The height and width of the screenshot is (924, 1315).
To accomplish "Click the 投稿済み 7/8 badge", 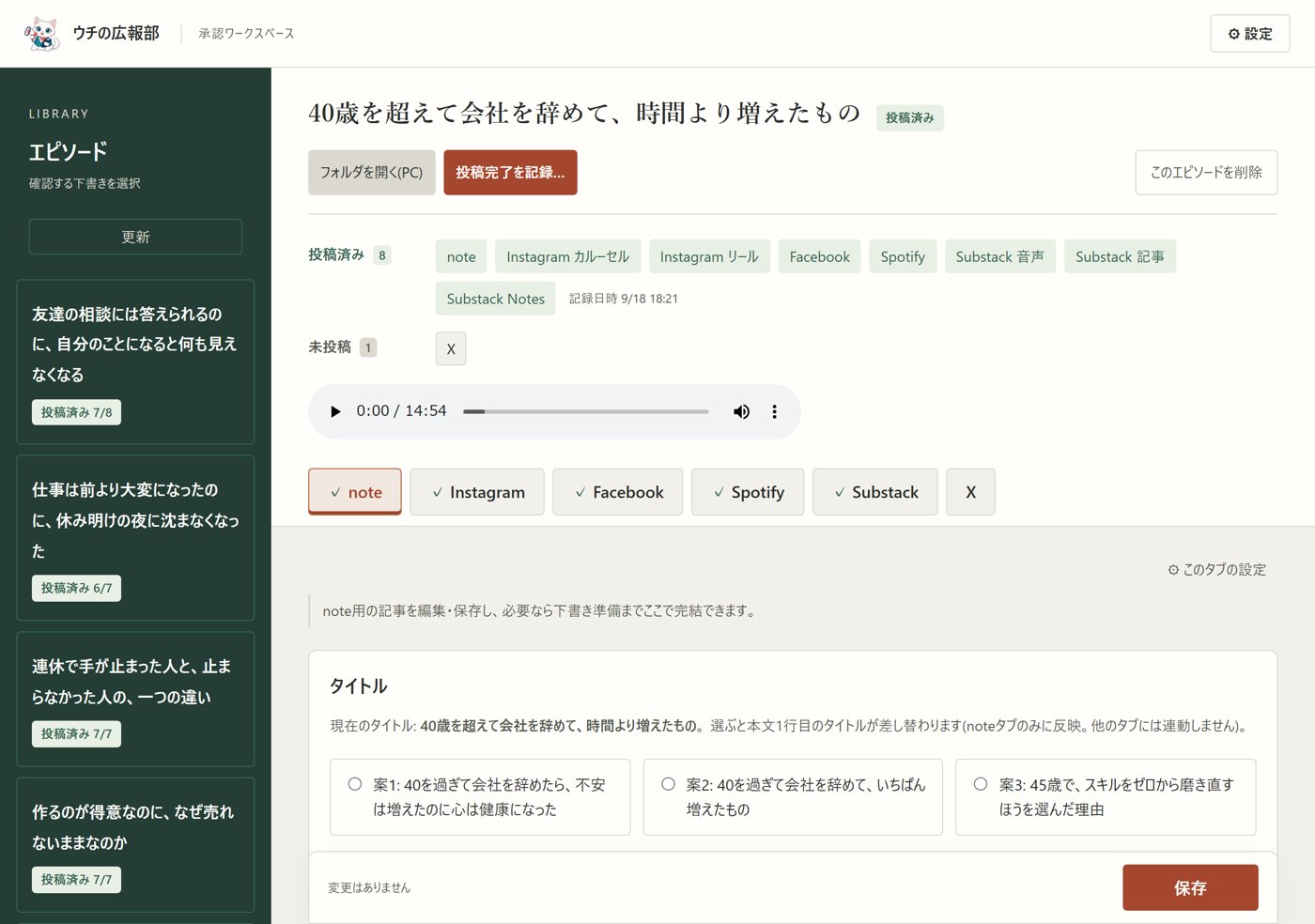I will pos(76,412).
